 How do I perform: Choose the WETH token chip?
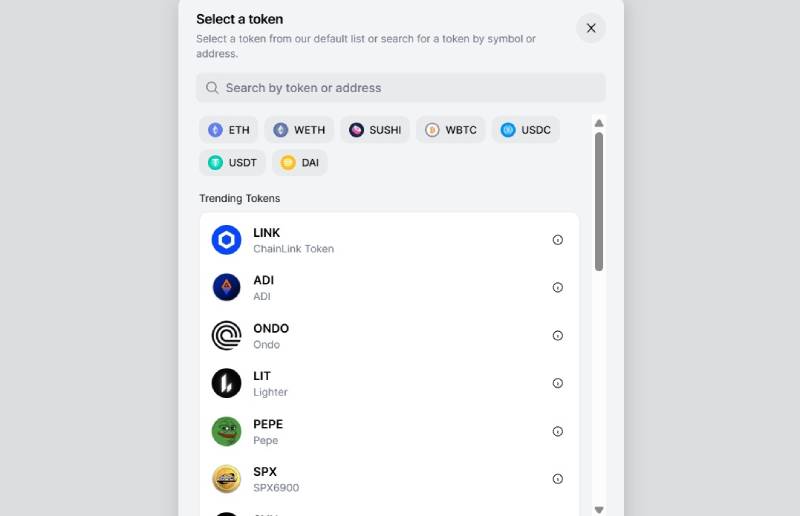299,130
